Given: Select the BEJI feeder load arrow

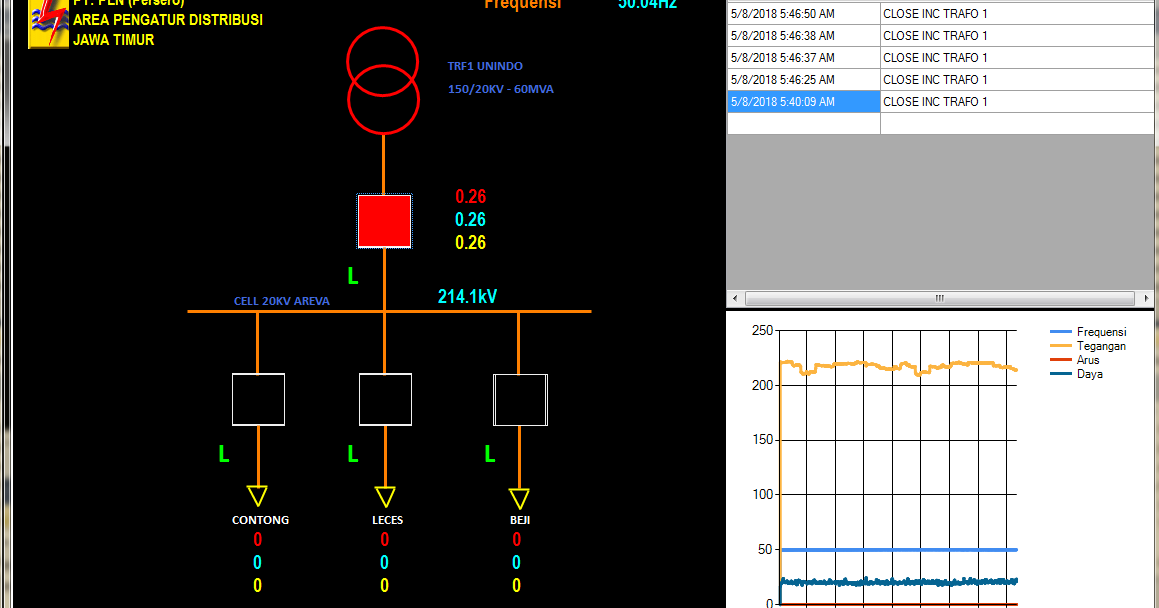Looking at the screenshot, I should click(x=518, y=494).
